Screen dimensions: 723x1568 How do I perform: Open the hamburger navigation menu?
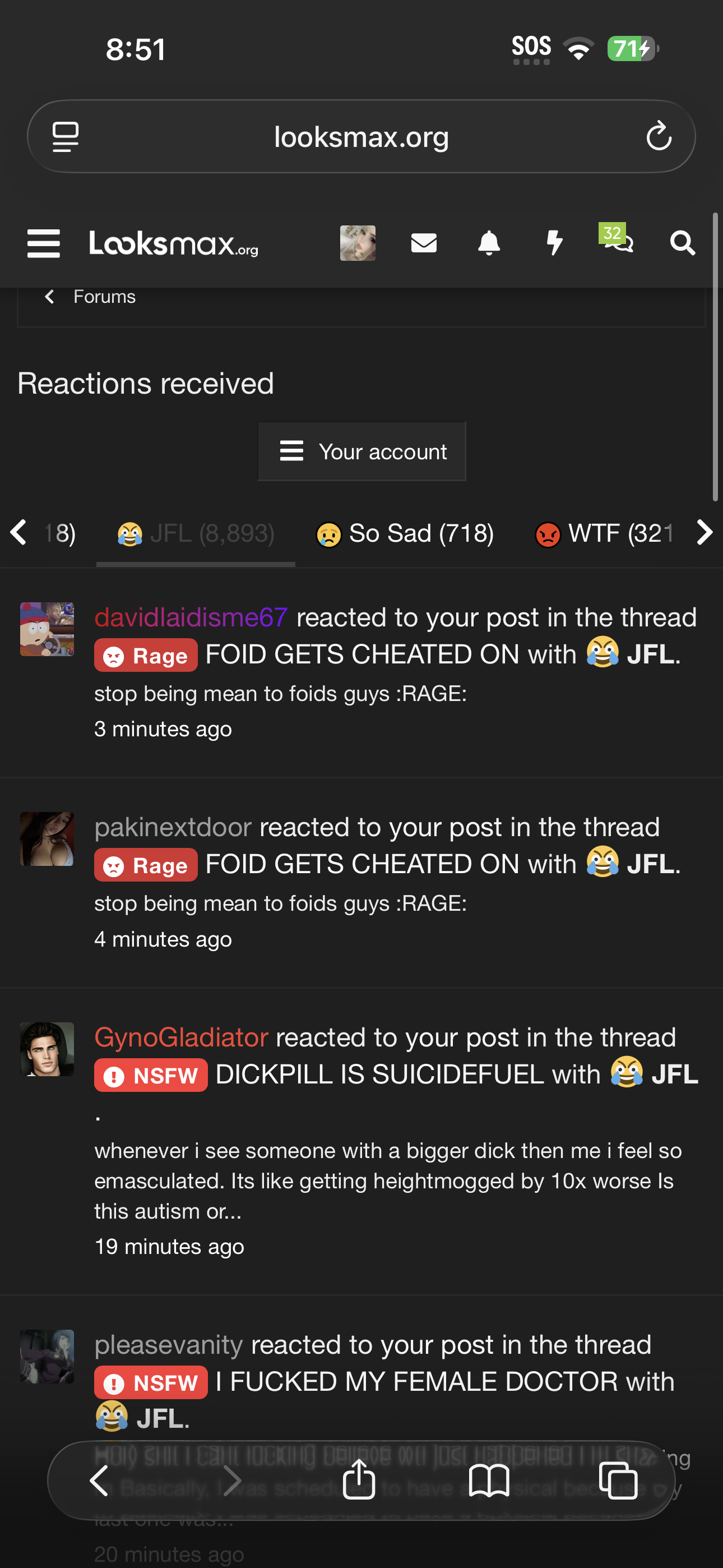(44, 243)
